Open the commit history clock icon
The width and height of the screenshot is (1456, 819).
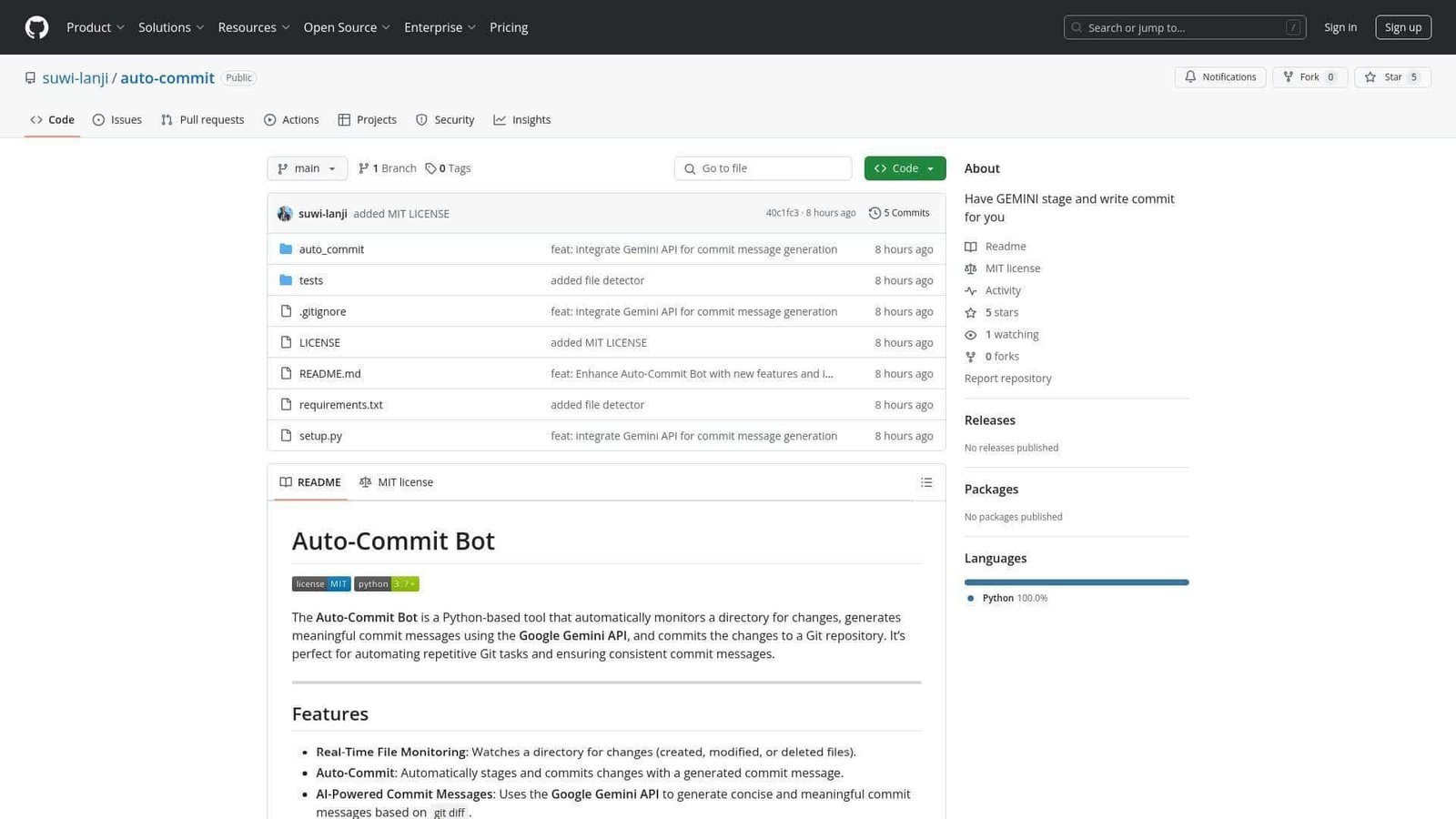[x=874, y=212]
